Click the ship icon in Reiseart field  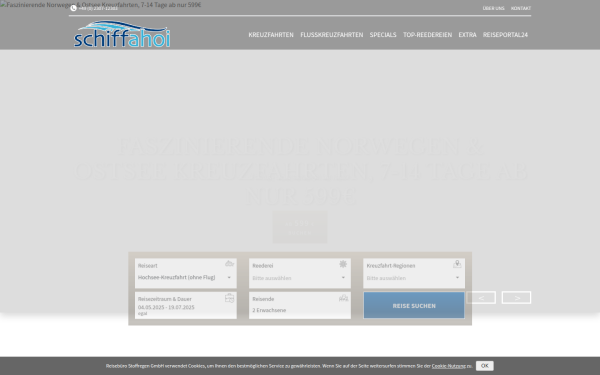(229, 264)
